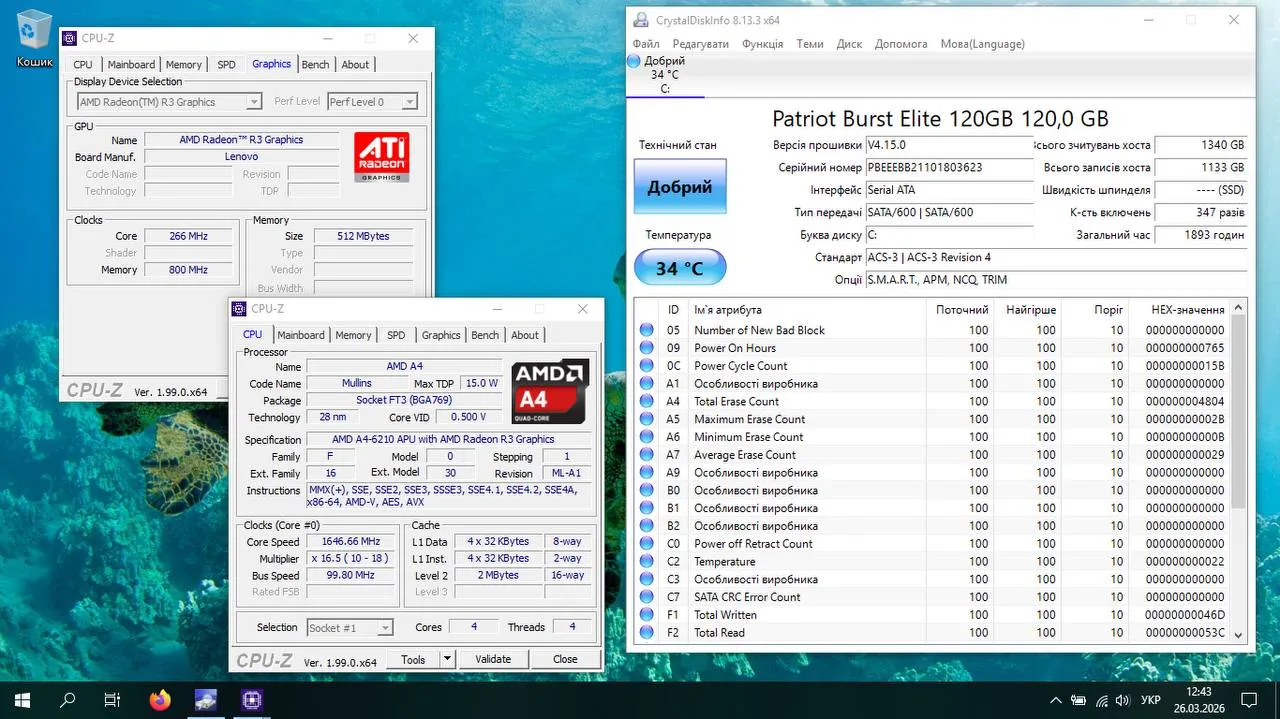Click the Average Erase Count row text
The width and height of the screenshot is (1280, 719).
(745, 455)
